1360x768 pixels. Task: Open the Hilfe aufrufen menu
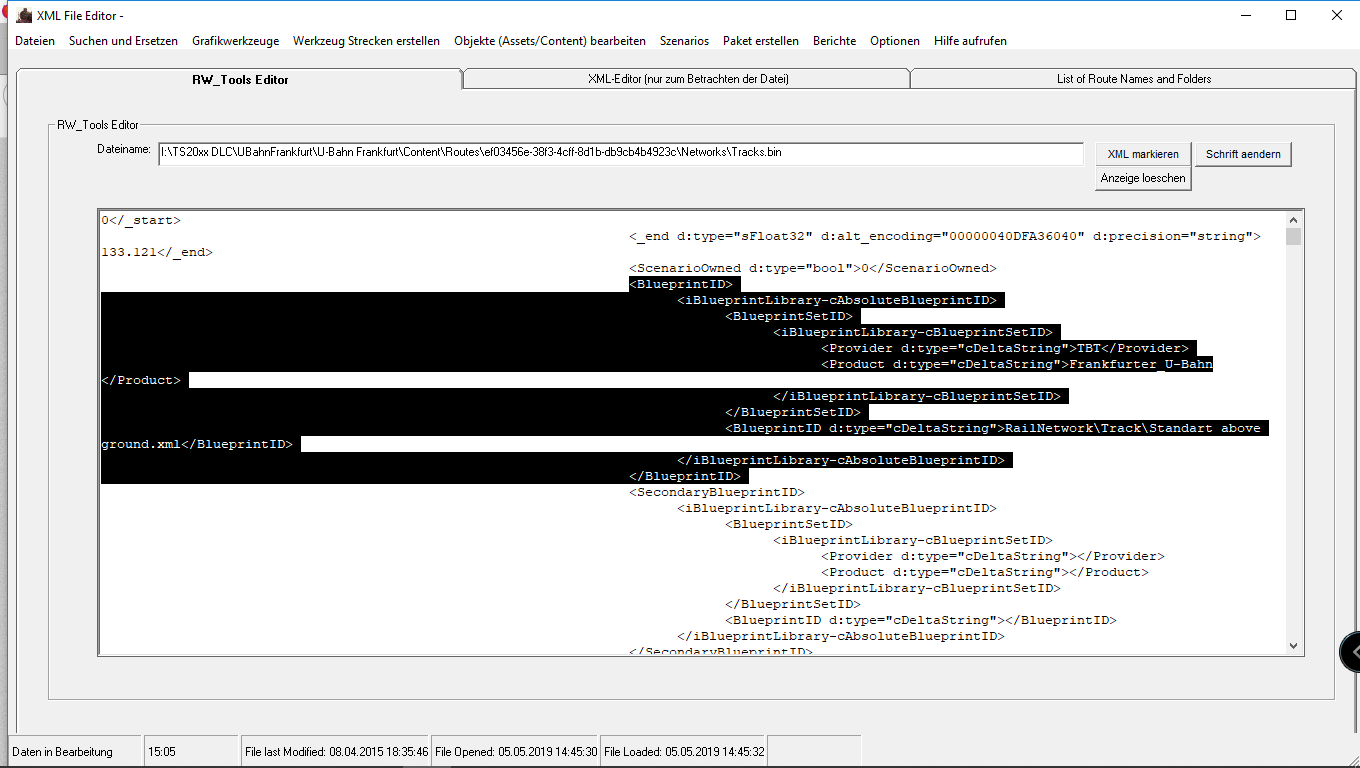(970, 41)
